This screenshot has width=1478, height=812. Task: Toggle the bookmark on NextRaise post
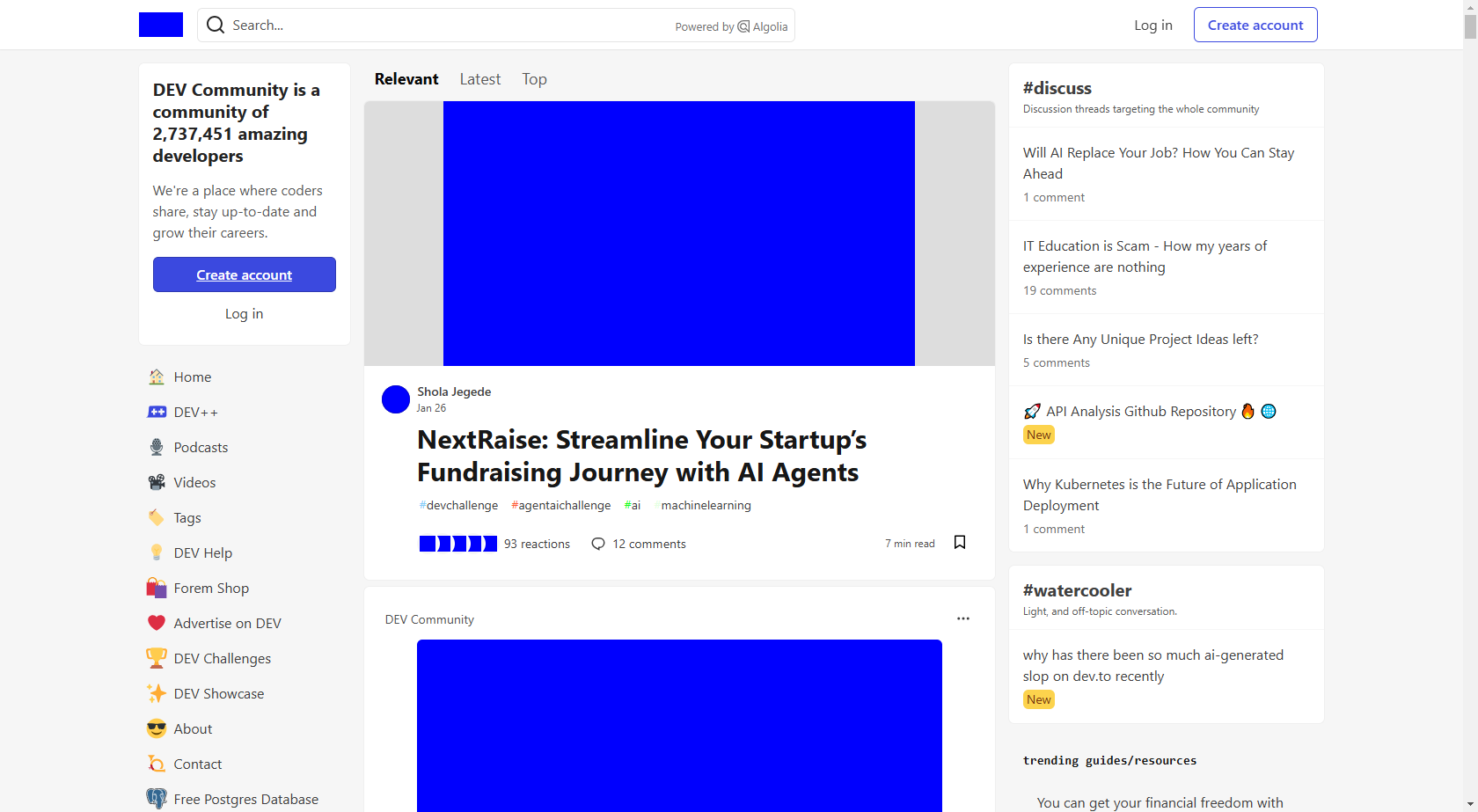pyautogui.click(x=960, y=543)
